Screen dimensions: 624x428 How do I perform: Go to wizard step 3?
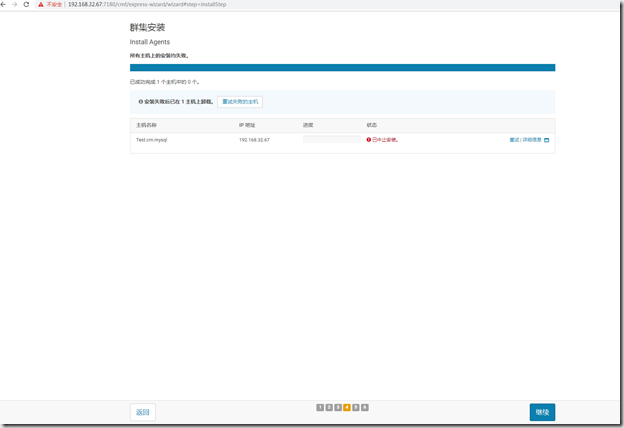[x=338, y=407]
